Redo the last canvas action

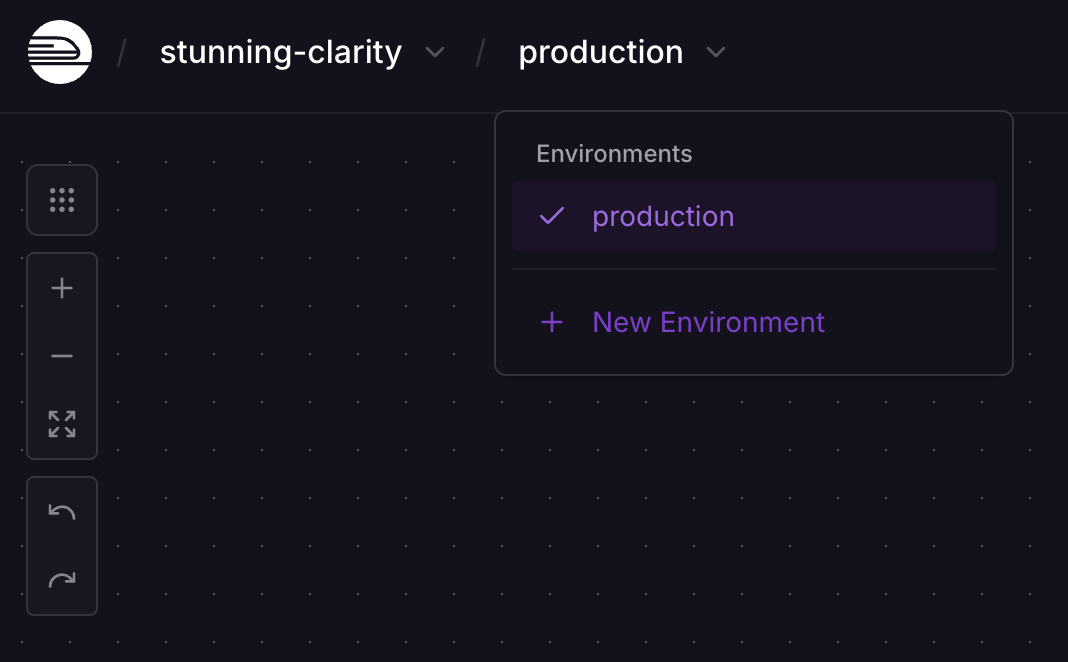(x=62, y=579)
